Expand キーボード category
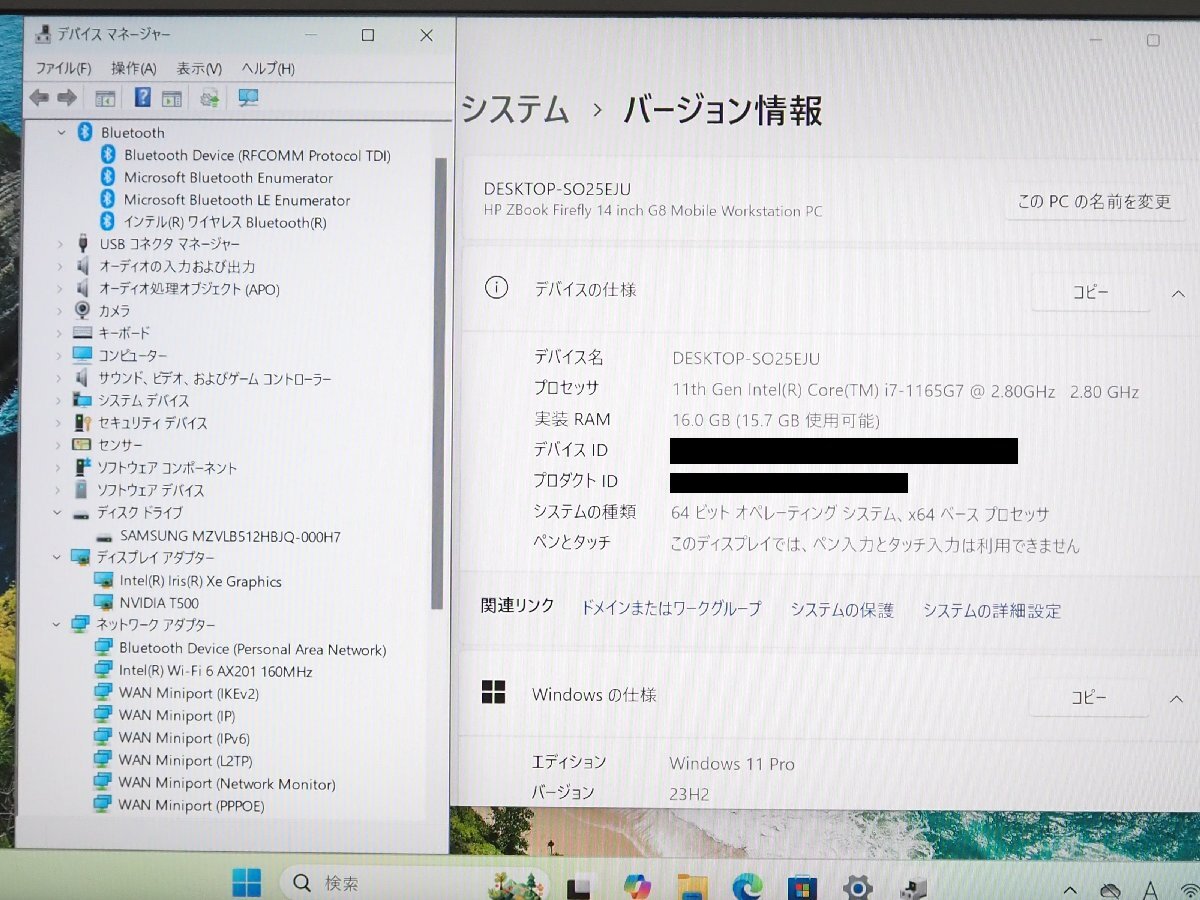Viewport: 1200px width, 900px height. [x=59, y=333]
